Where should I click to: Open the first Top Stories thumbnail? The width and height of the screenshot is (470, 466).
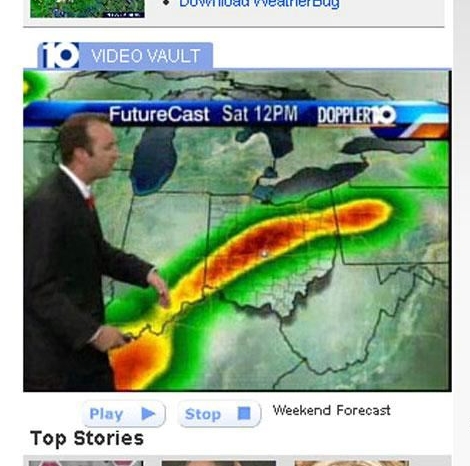coord(86,463)
